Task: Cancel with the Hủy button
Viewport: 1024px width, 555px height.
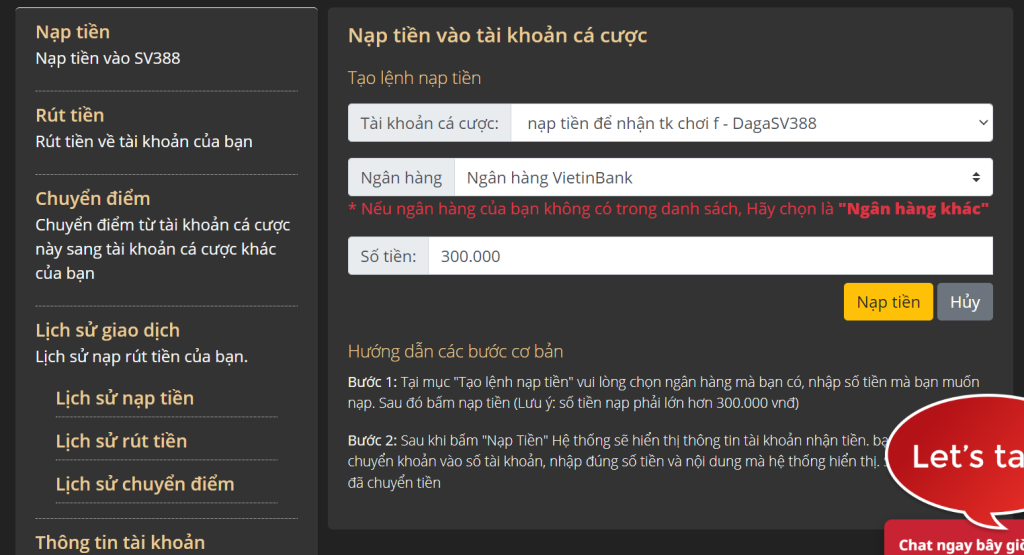Action: [x=964, y=302]
